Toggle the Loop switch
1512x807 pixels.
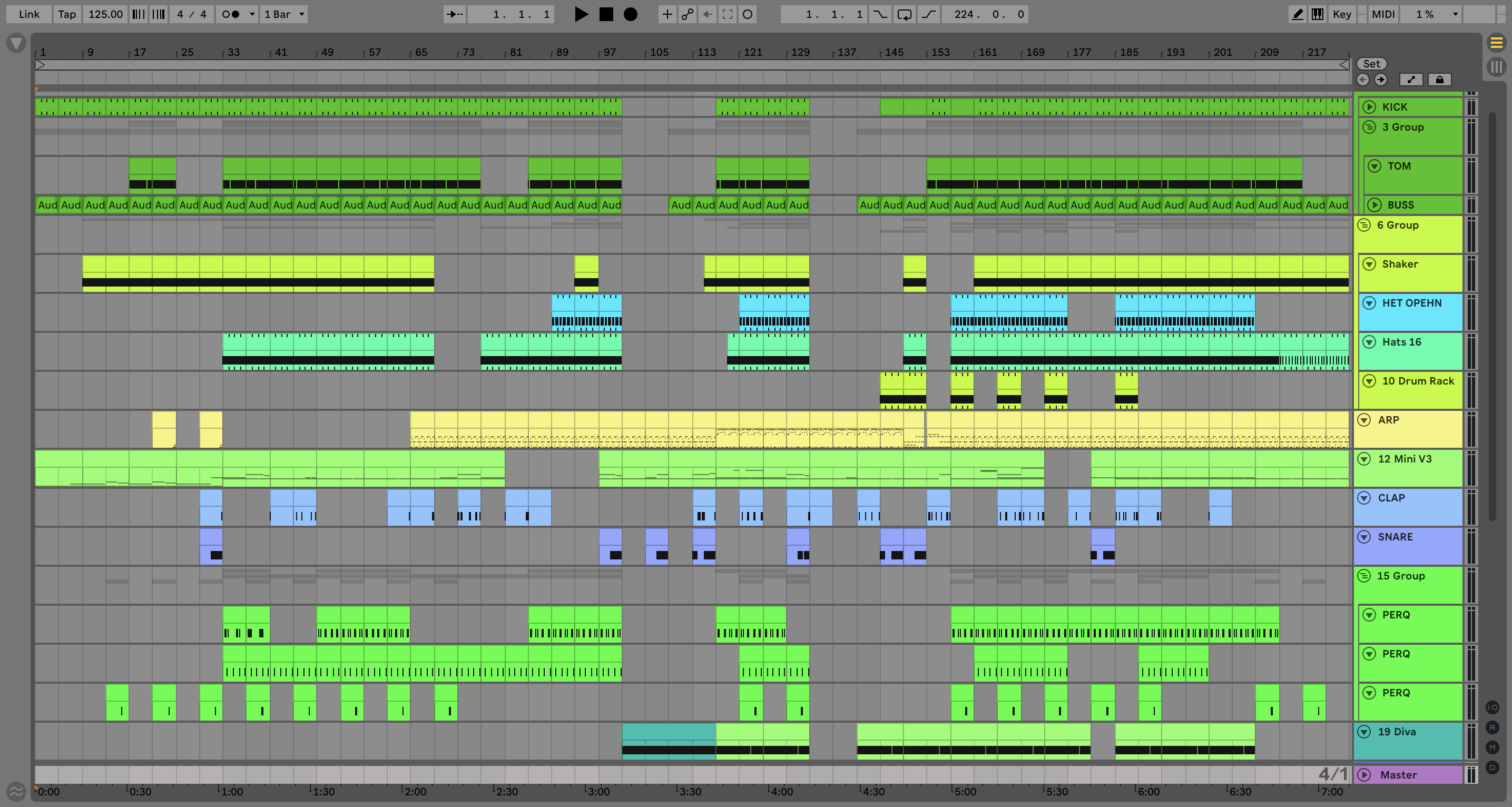click(x=904, y=14)
